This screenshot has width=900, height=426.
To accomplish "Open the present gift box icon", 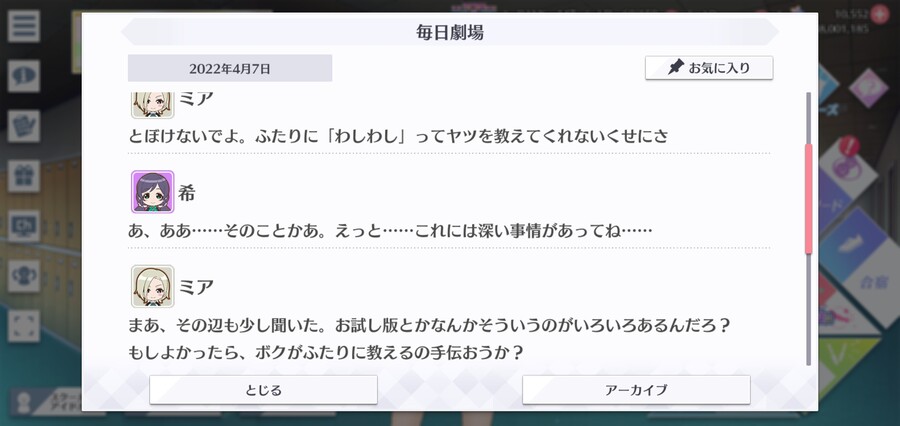I will [24, 176].
